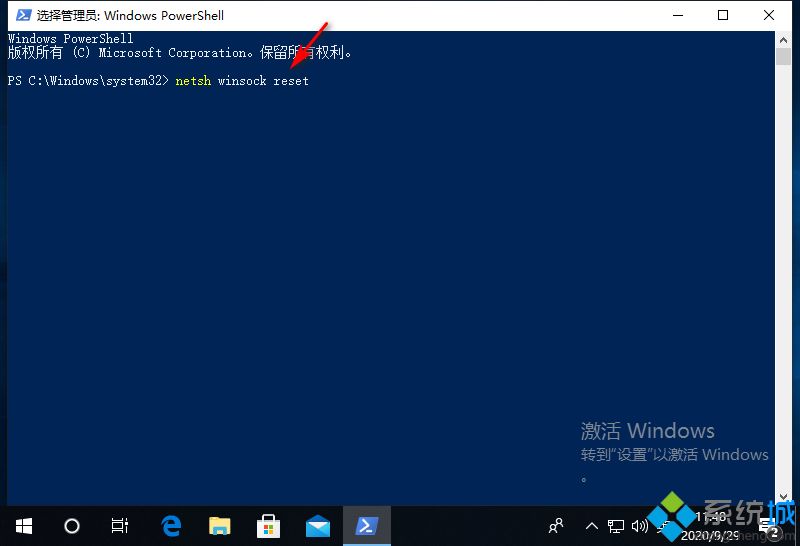The width and height of the screenshot is (800, 546).
Task: Expand the hidden tray icons chevron
Action: pos(592,526)
